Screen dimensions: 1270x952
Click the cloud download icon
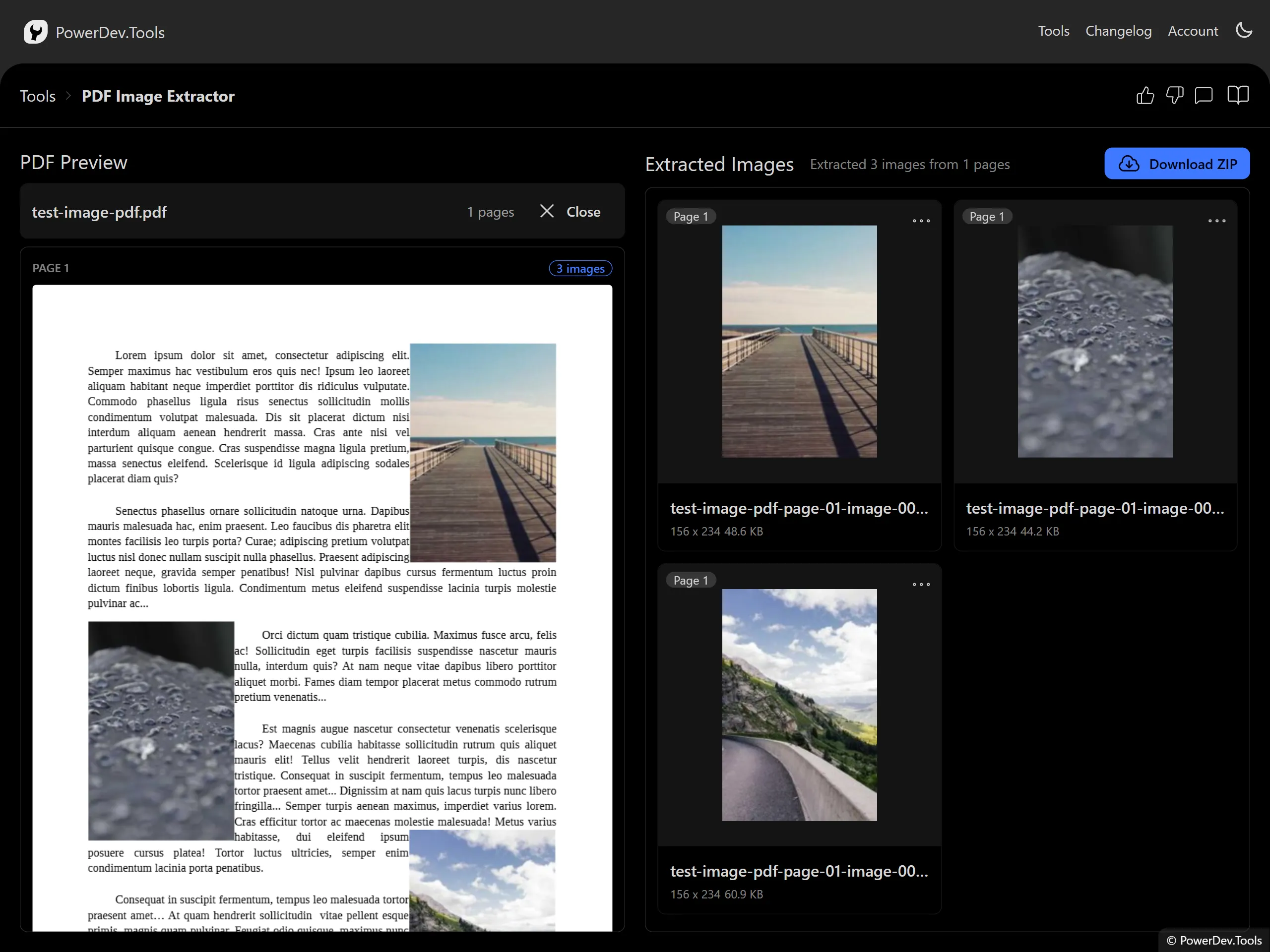tap(1129, 164)
